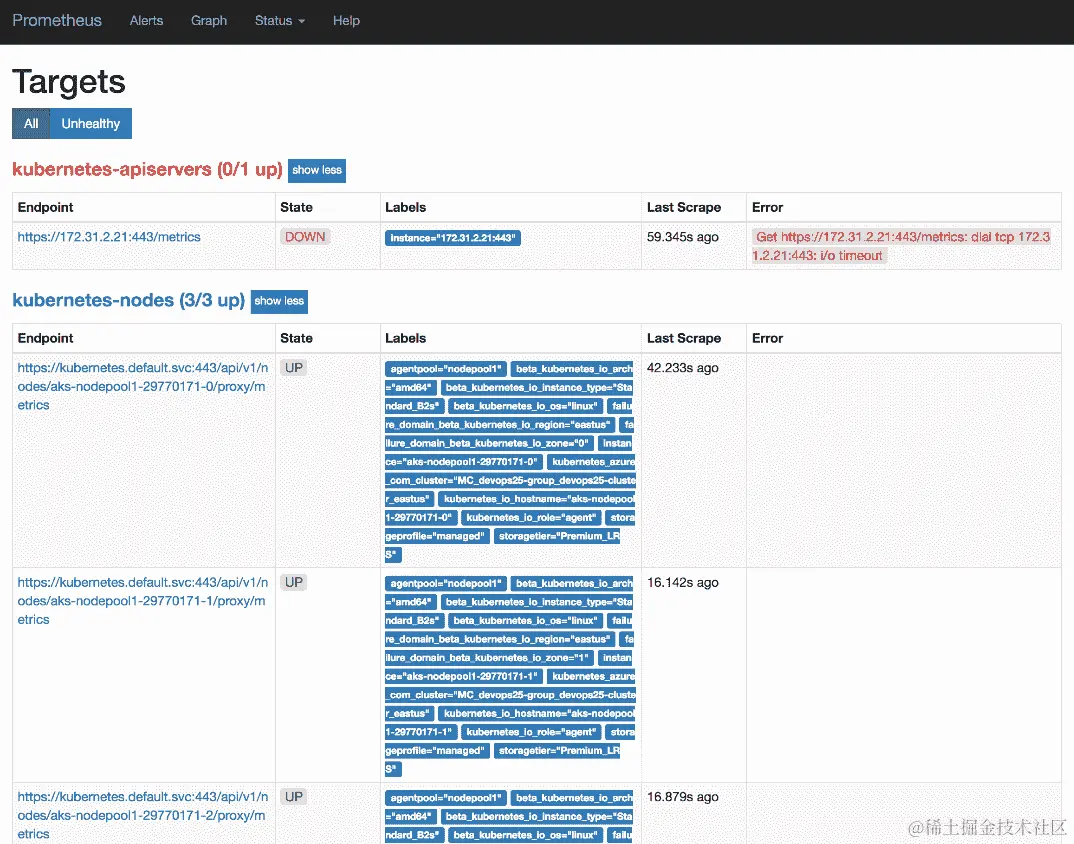Click the i/o timeout error message

(x=901, y=246)
